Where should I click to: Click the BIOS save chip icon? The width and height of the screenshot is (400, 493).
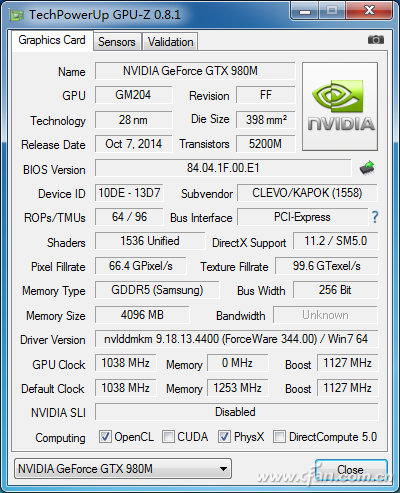(x=367, y=168)
